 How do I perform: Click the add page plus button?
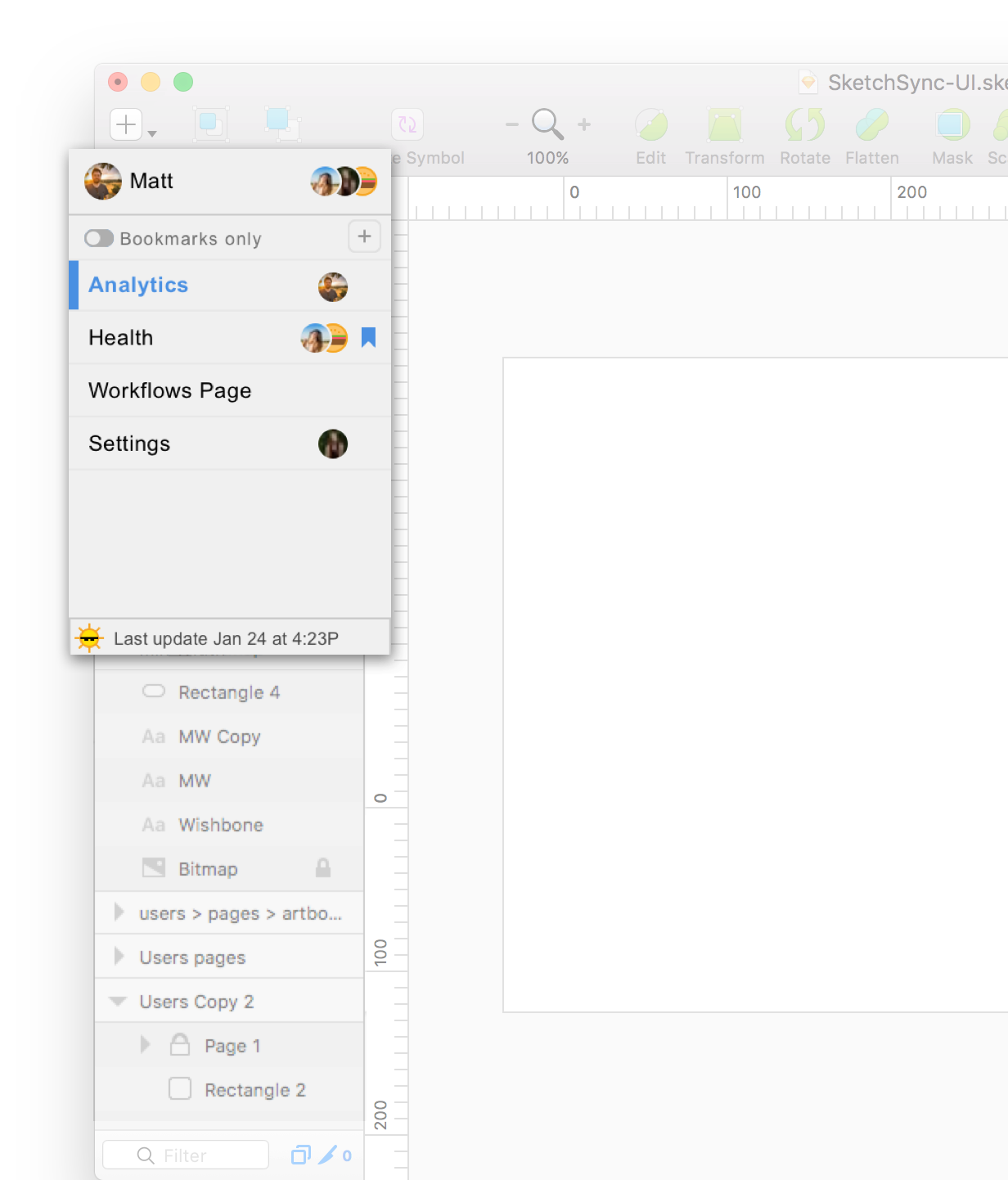[x=364, y=237]
